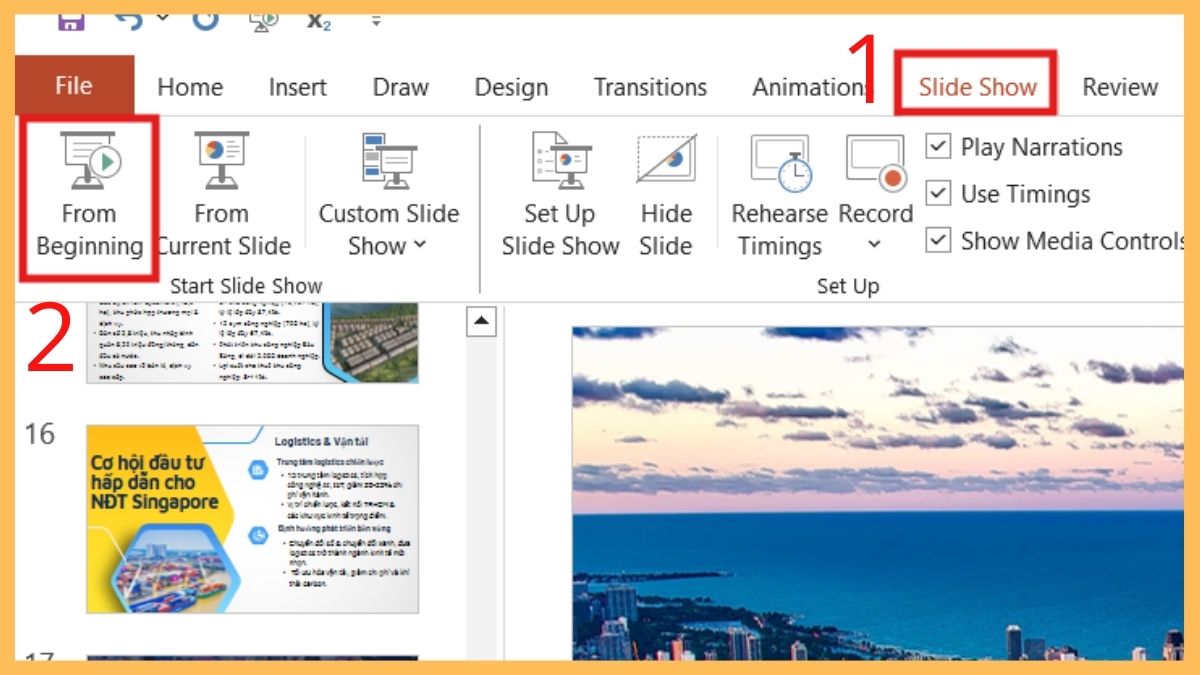Open Custom Slide Show menu

pyautogui.click(x=389, y=195)
